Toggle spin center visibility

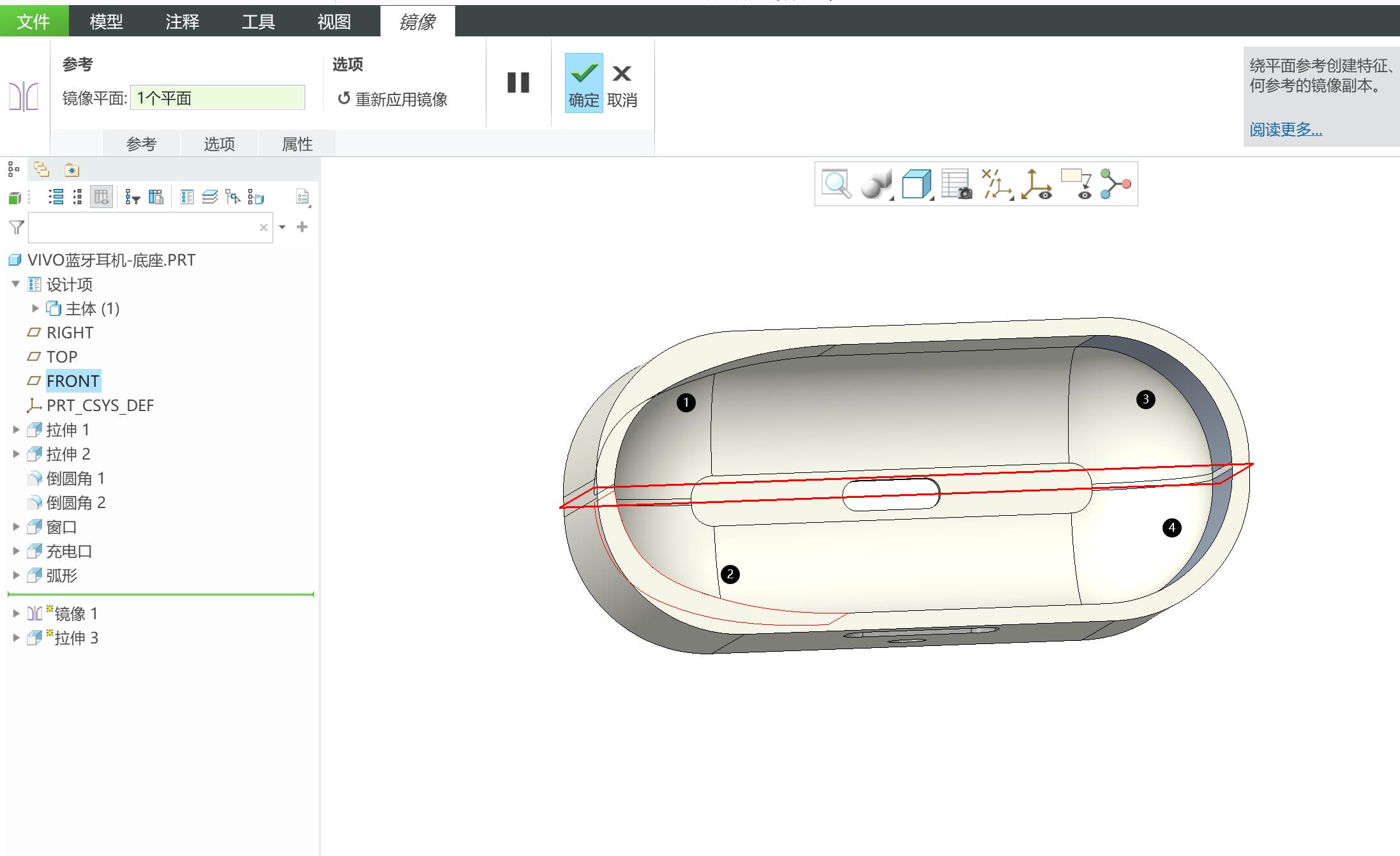point(1036,184)
